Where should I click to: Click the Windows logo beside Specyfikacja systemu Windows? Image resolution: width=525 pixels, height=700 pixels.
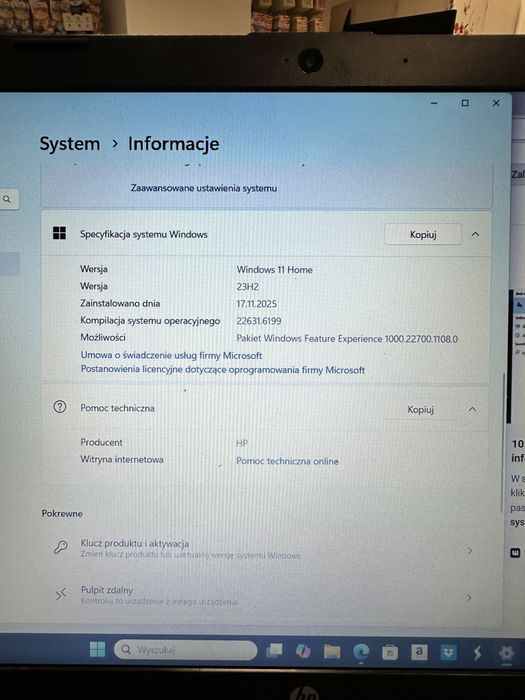(x=59, y=233)
